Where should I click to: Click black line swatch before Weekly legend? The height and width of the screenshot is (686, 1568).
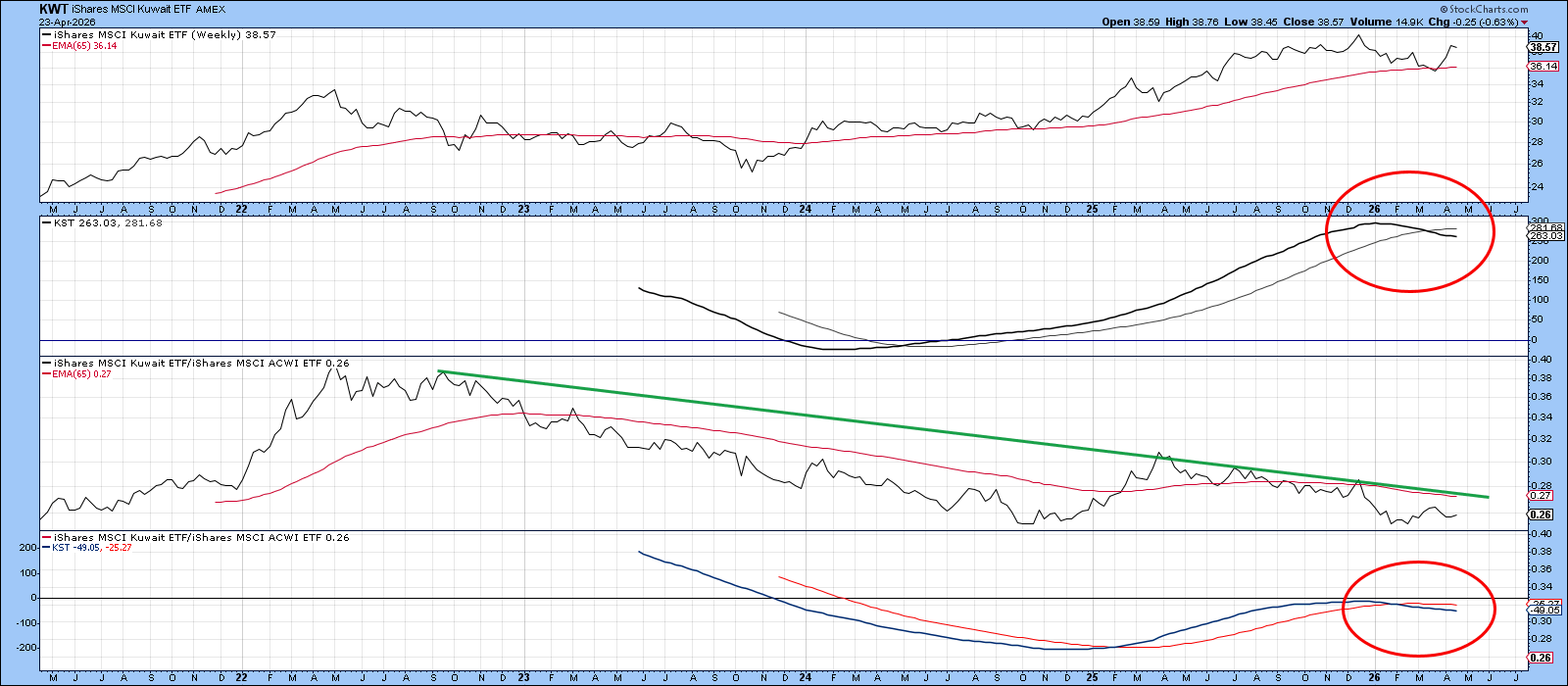pyautogui.click(x=48, y=34)
